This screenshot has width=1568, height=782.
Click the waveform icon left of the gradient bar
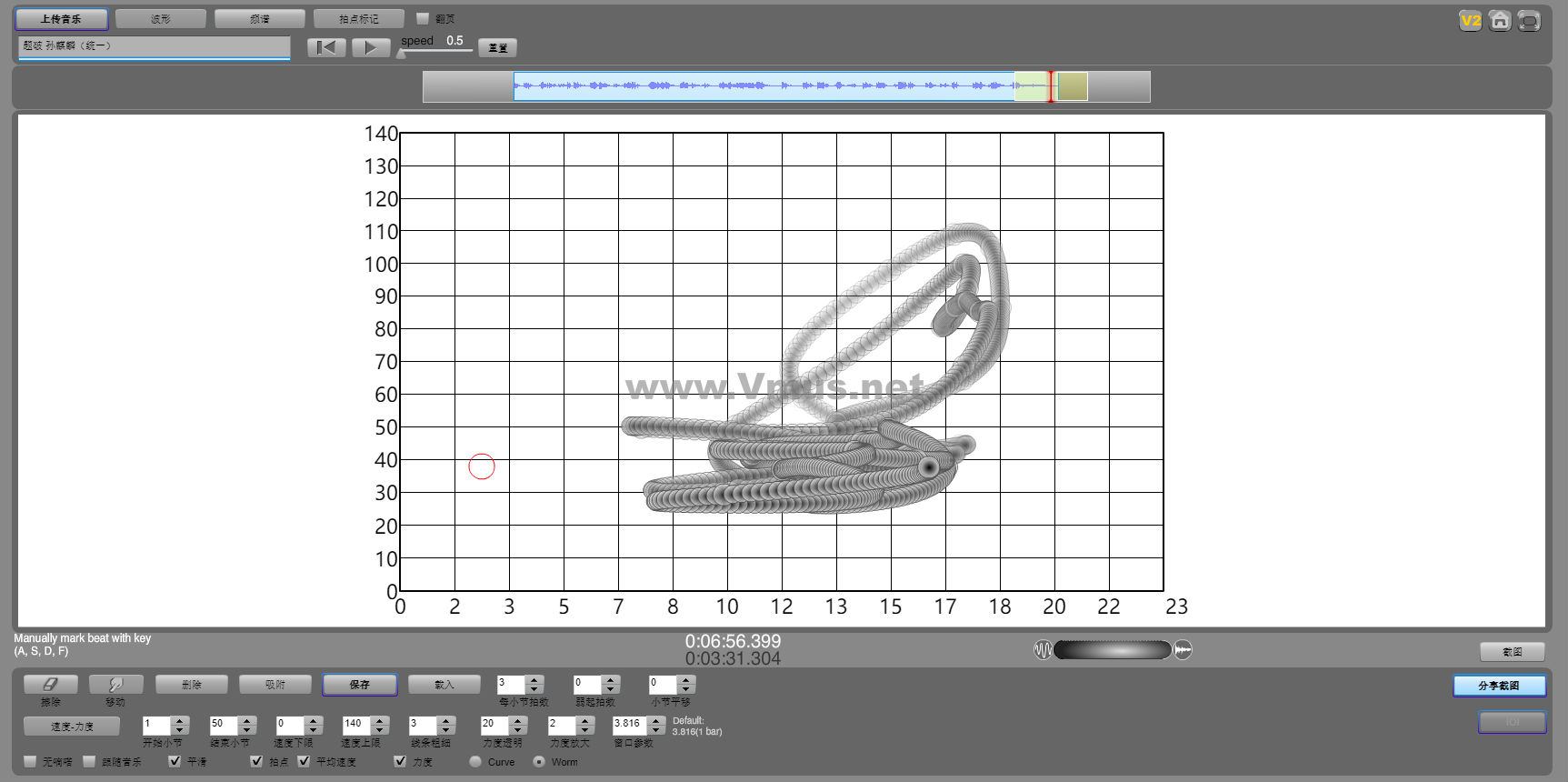(x=1043, y=649)
